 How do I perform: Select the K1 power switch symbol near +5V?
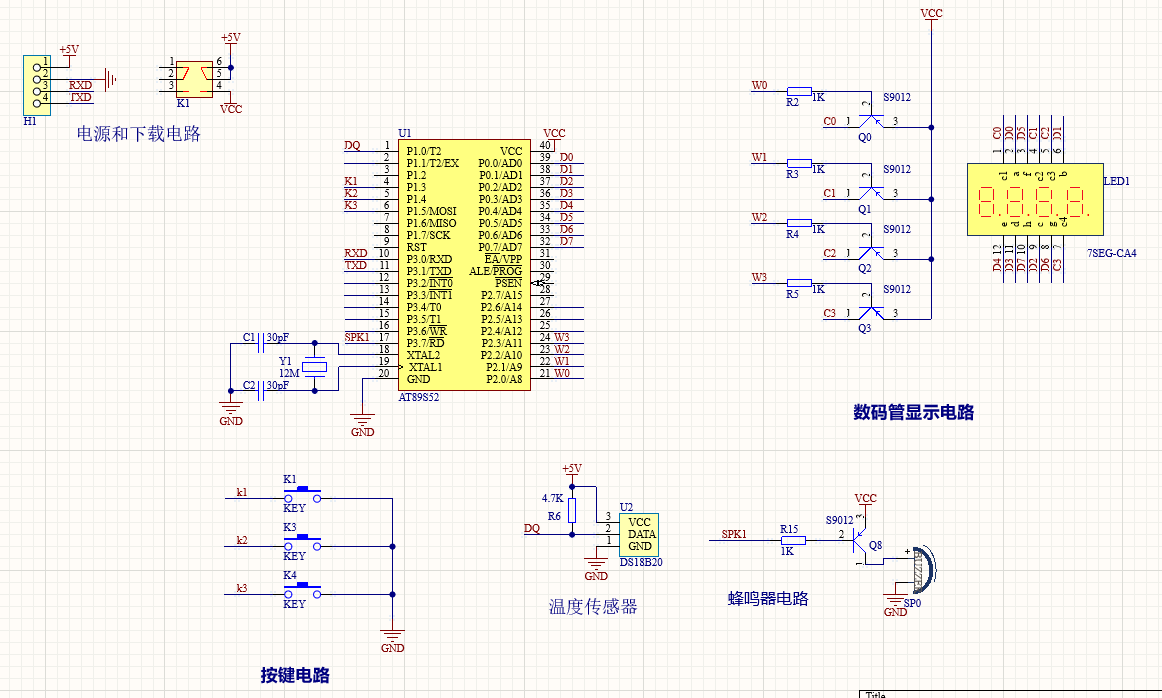click(x=194, y=79)
